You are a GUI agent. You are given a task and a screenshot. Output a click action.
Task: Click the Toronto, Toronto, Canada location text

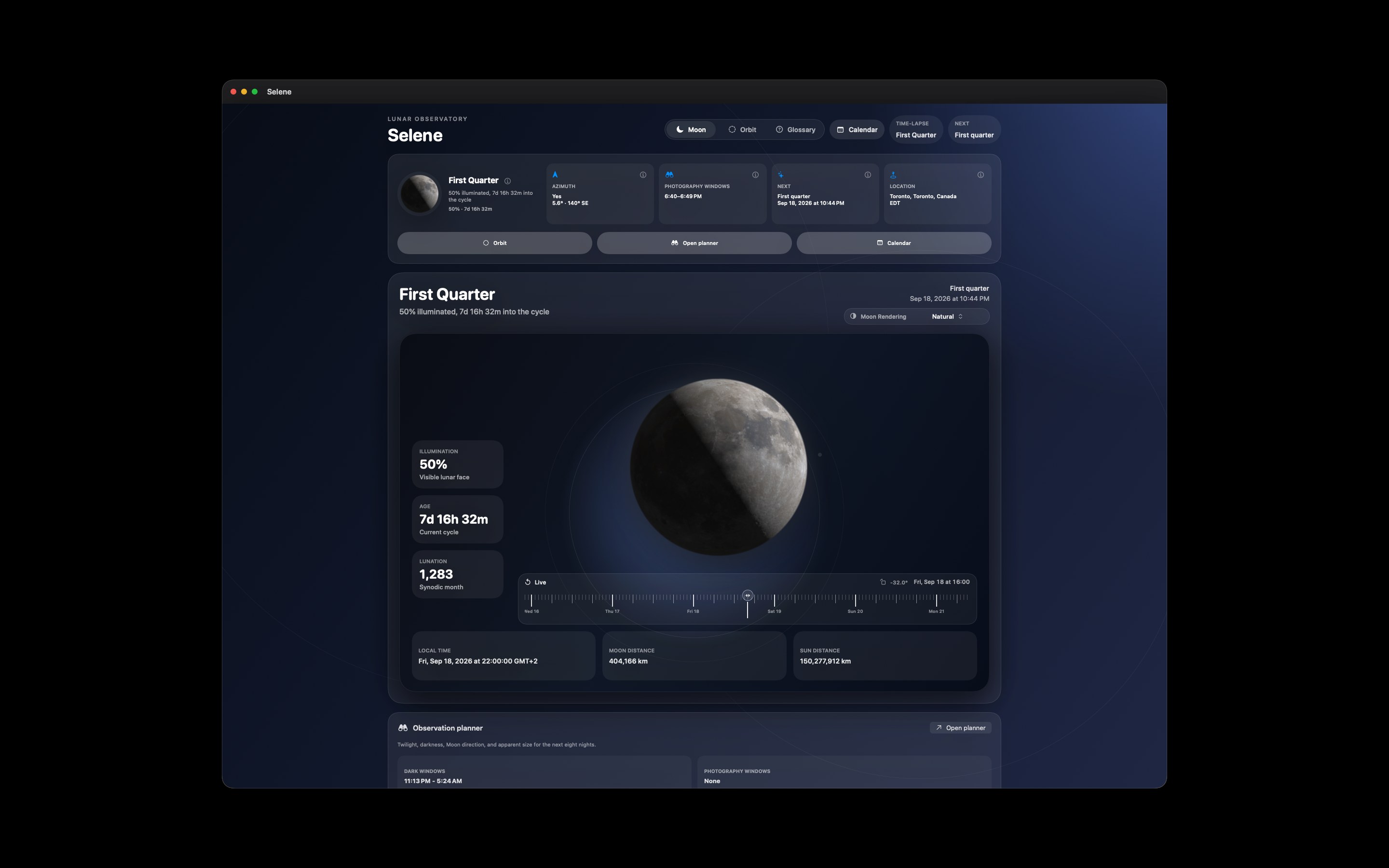923,196
